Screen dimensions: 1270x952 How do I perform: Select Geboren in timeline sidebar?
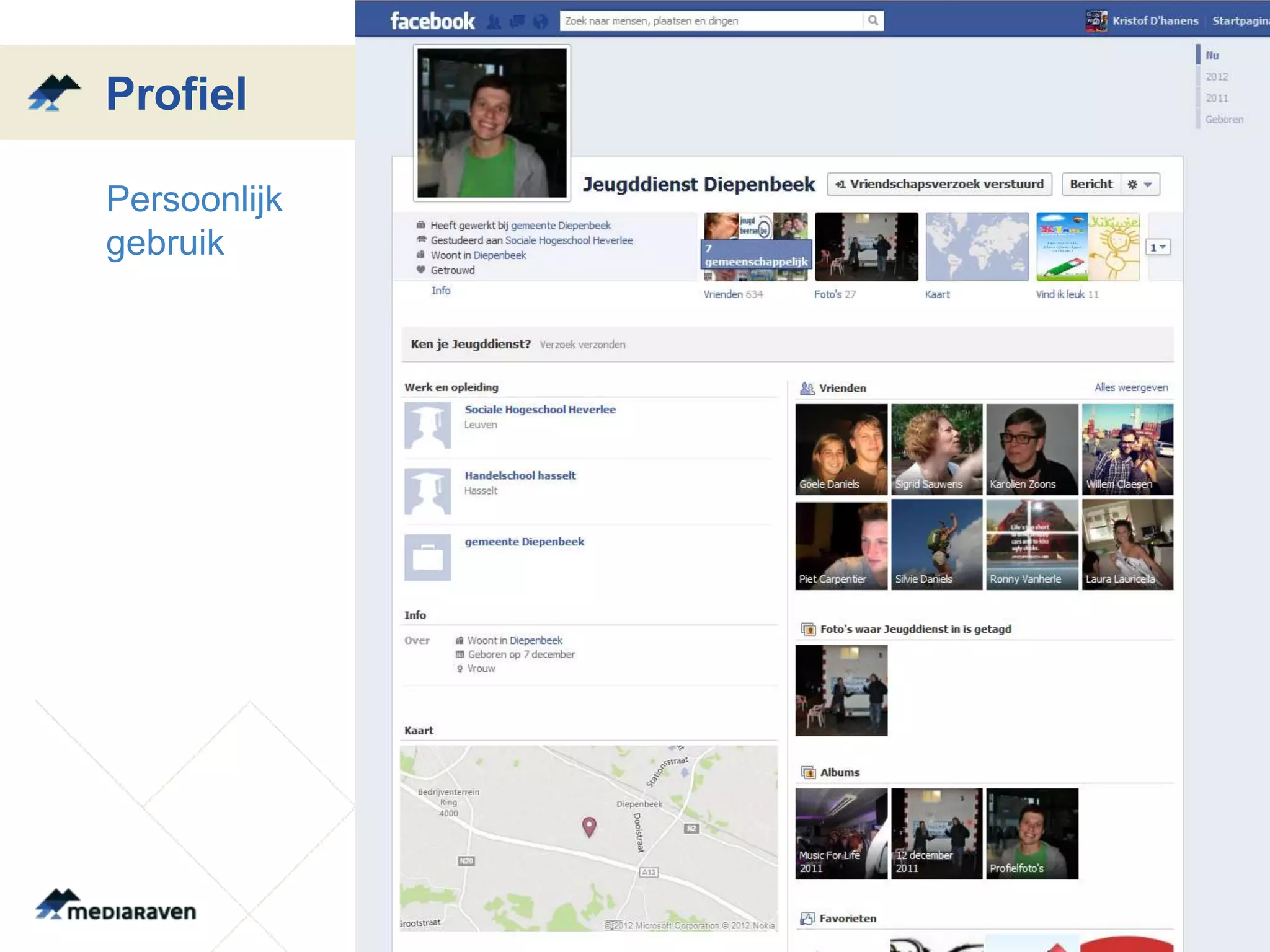coord(1223,120)
